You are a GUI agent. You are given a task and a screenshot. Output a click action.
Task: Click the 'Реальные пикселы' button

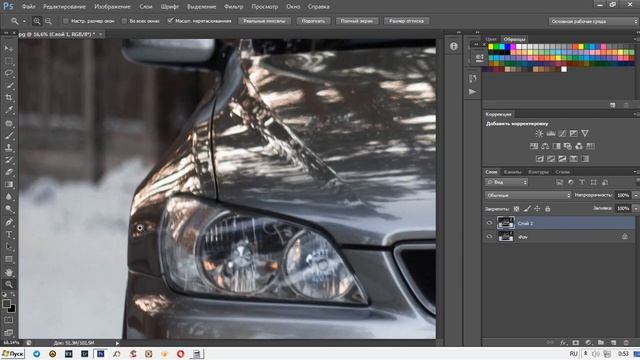click(264, 21)
